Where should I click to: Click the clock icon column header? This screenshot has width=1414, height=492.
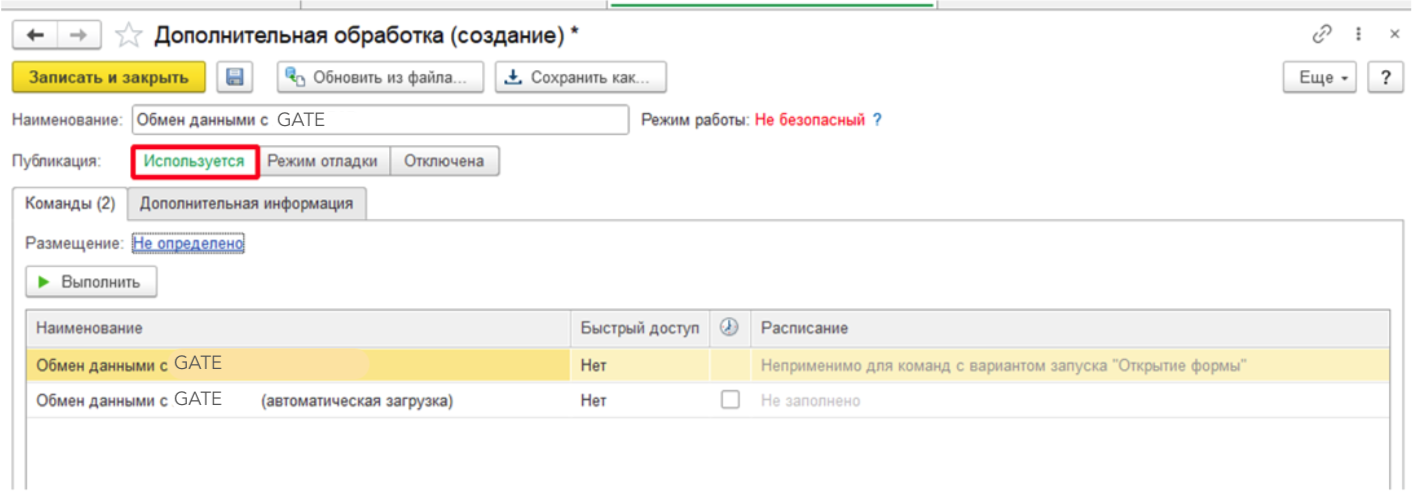[729, 328]
